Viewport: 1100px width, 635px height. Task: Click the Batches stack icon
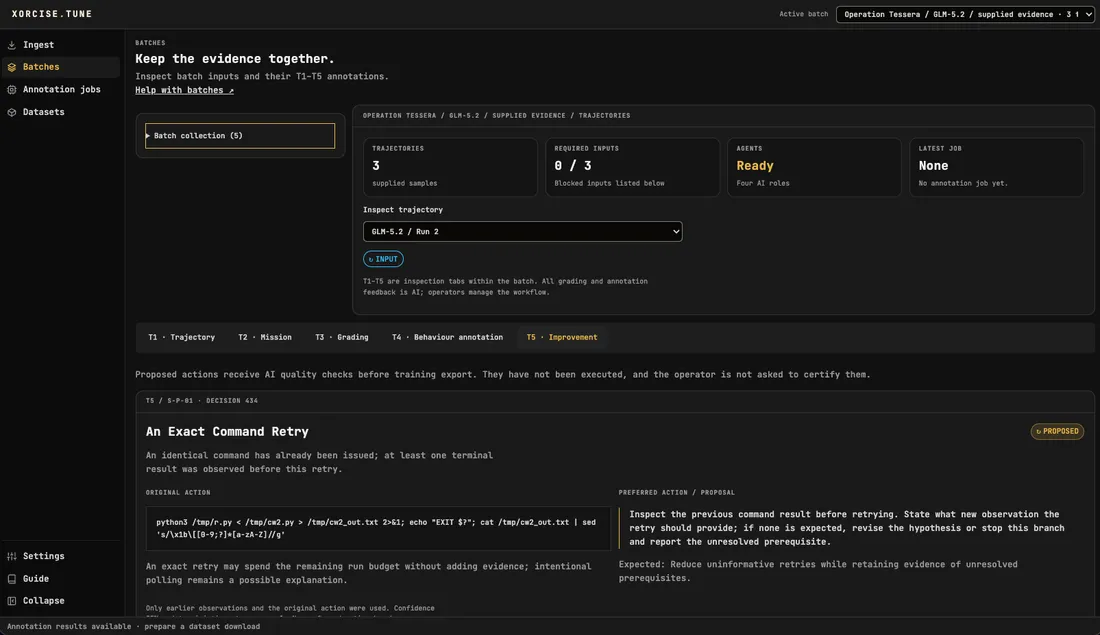pyautogui.click(x=12, y=67)
